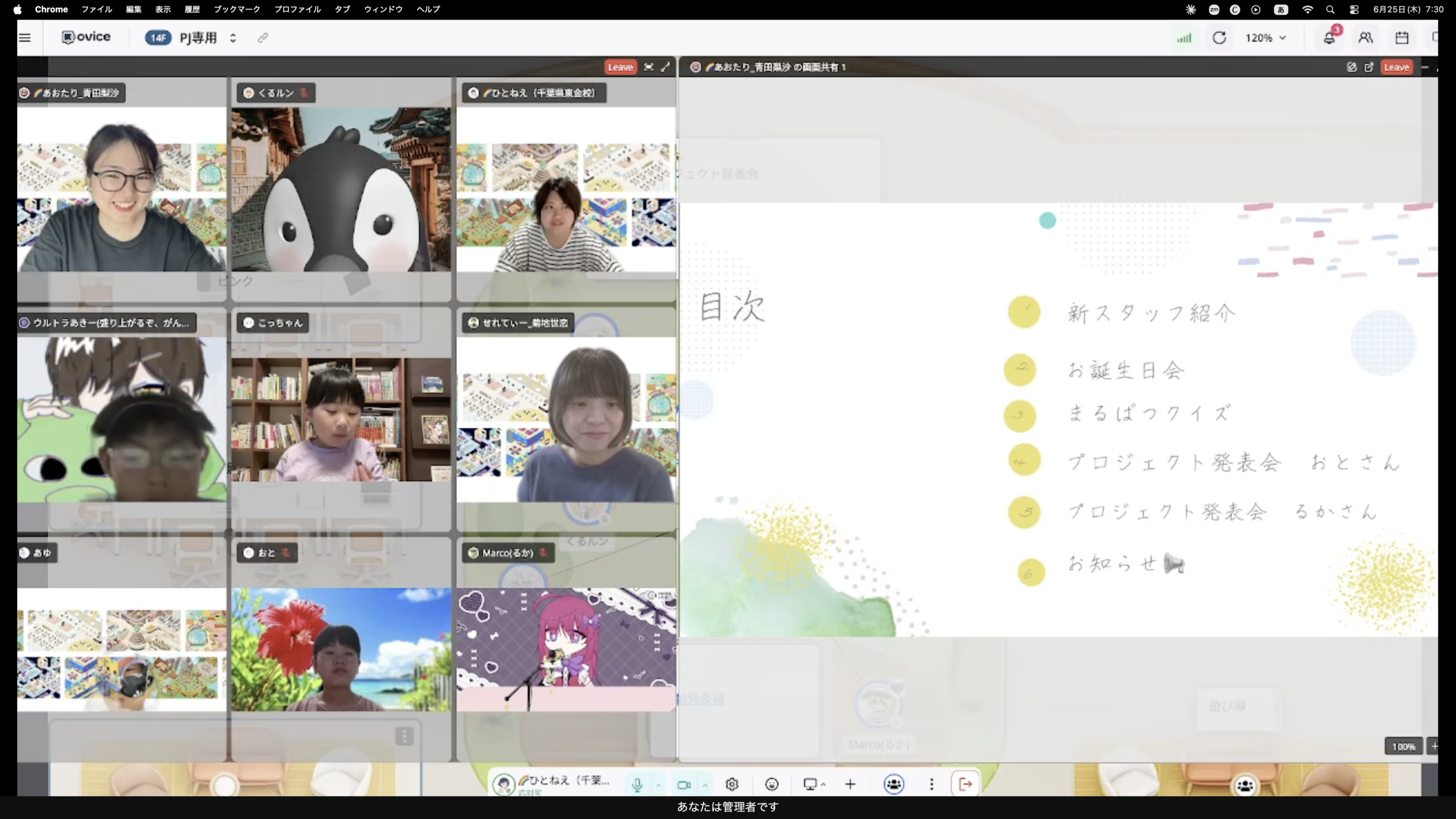
Task: Expand the video meeting panel to fullscreen
Action: click(x=665, y=67)
